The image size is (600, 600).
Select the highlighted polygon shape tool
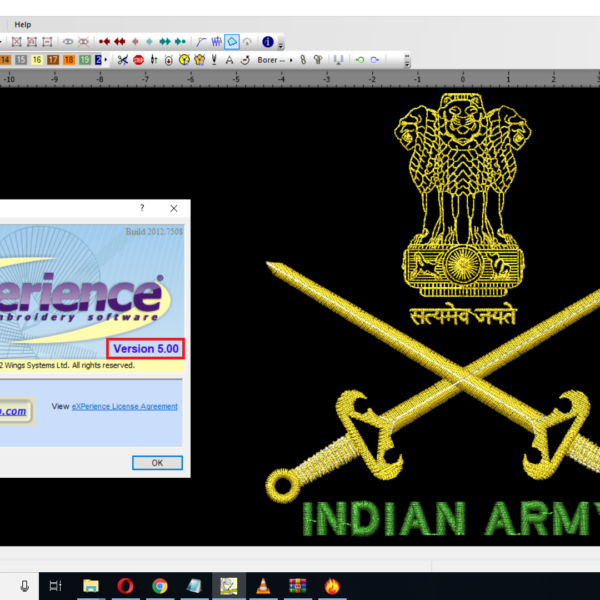click(x=231, y=42)
